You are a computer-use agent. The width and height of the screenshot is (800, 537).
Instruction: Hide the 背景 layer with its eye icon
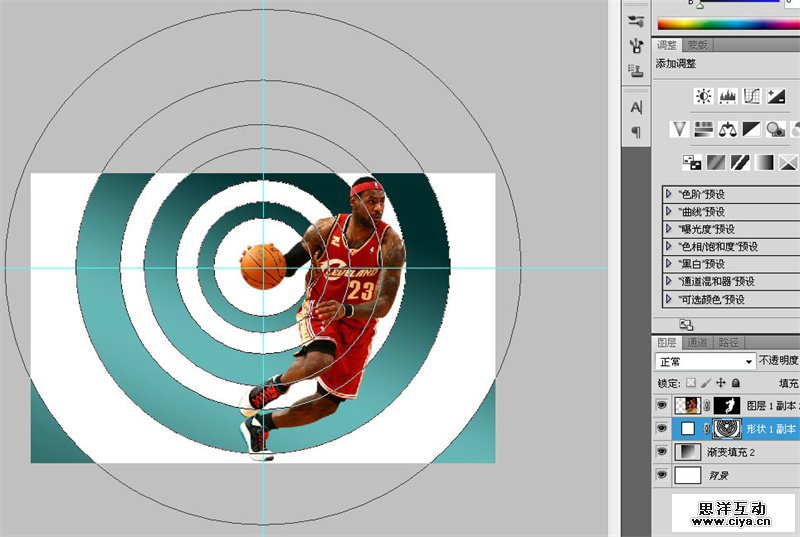pos(661,476)
